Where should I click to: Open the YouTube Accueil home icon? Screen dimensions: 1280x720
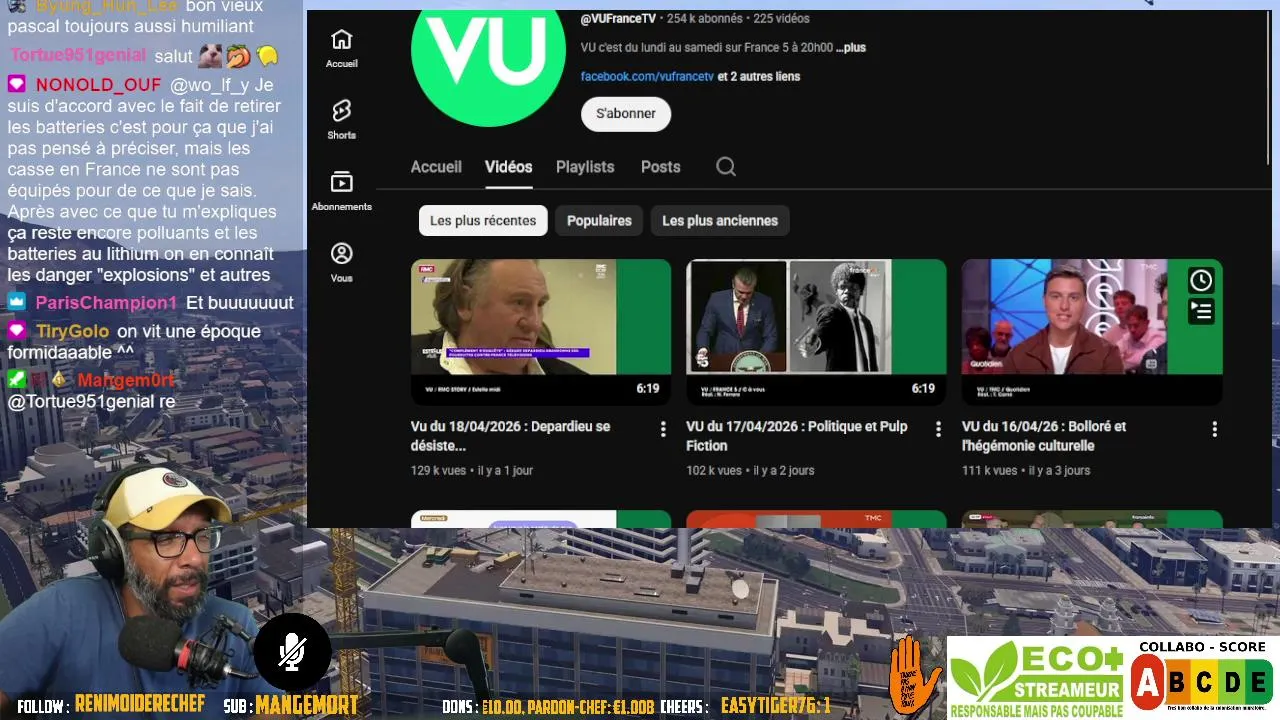pos(341,40)
